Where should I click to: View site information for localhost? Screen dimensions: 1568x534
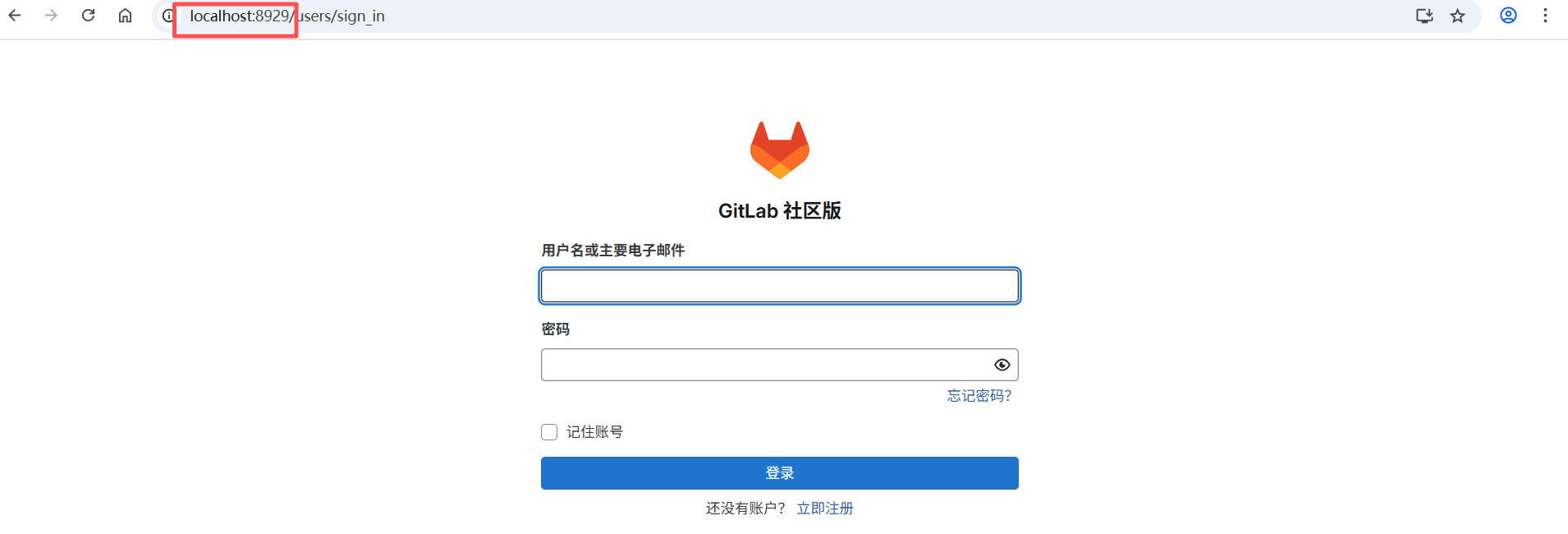(167, 16)
